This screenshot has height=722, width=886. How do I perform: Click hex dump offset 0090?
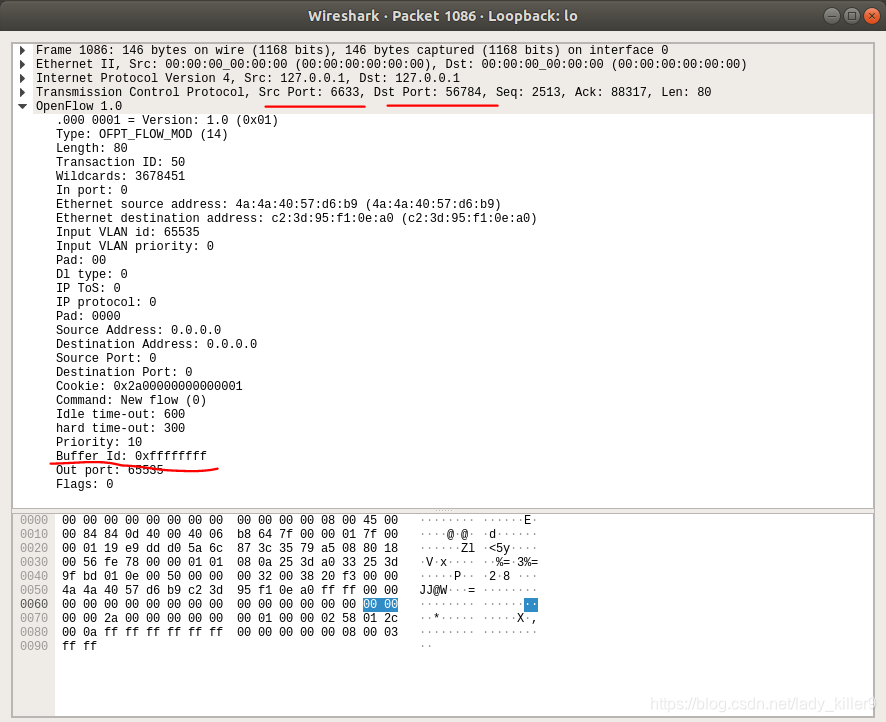[x=34, y=646]
